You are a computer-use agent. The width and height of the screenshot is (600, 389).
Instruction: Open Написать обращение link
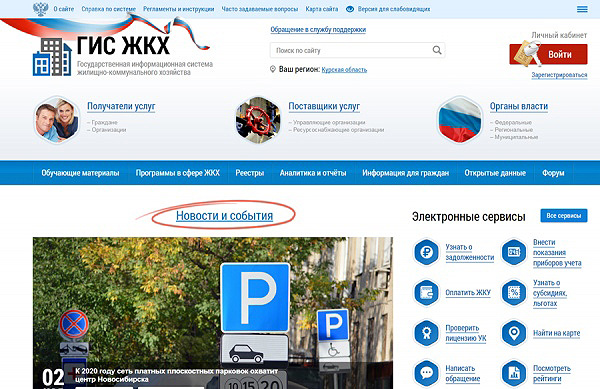pyautogui.click(x=463, y=373)
